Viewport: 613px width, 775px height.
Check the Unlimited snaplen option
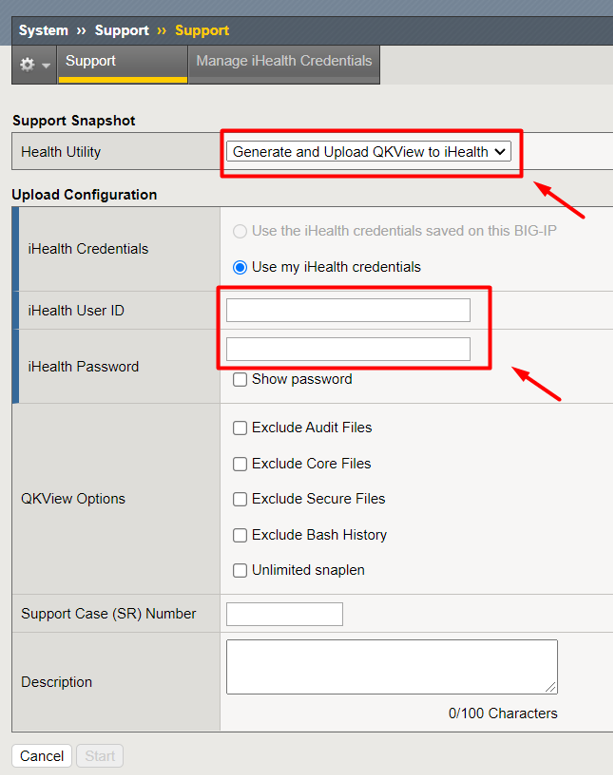[x=240, y=571]
